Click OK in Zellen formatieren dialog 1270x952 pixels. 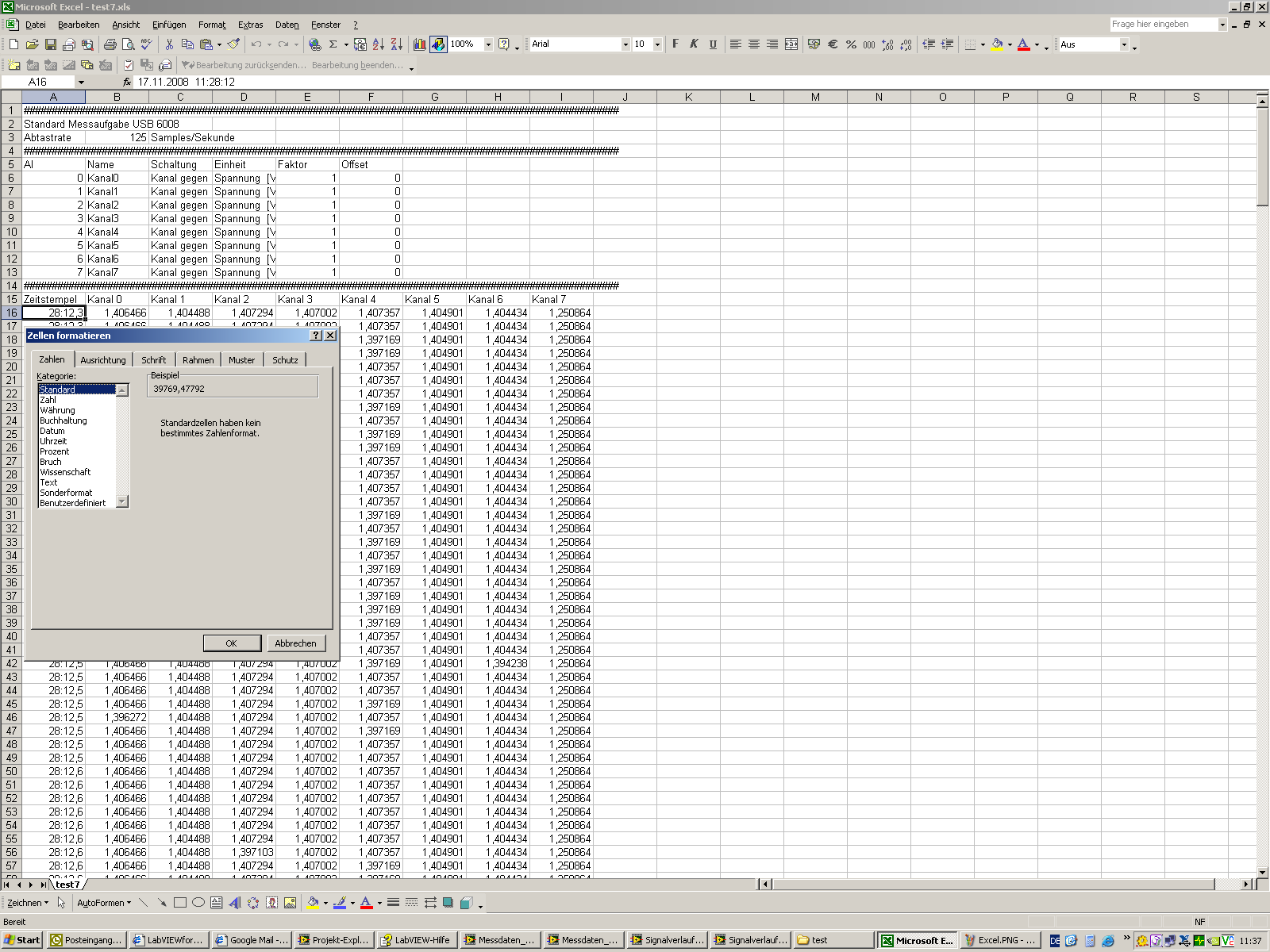tap(231, 643)
